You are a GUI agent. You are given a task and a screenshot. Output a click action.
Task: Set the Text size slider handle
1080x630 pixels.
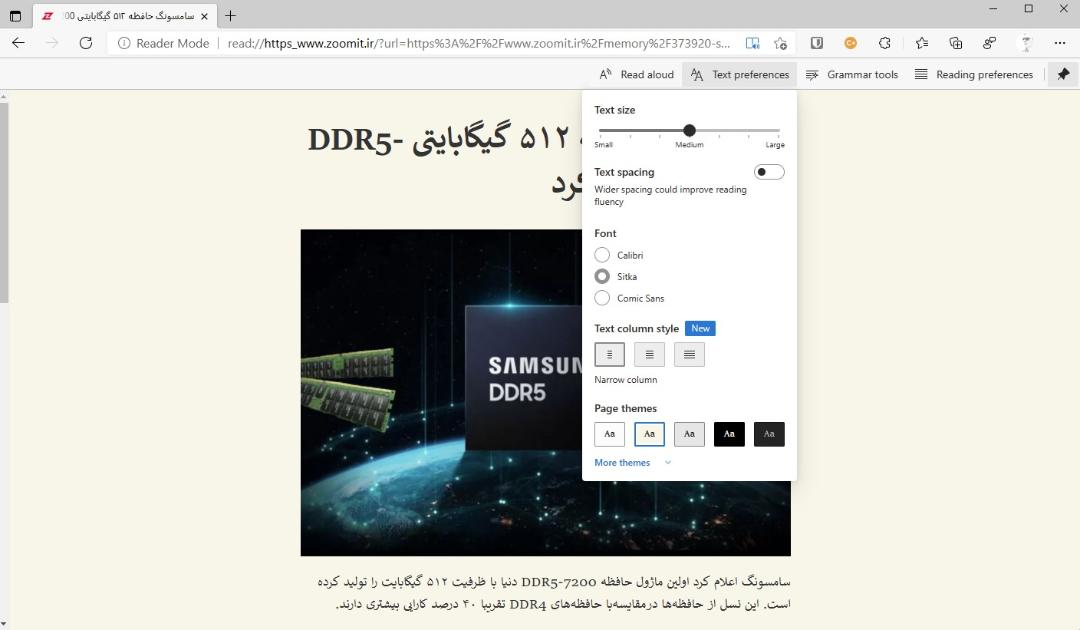[689, 130]
